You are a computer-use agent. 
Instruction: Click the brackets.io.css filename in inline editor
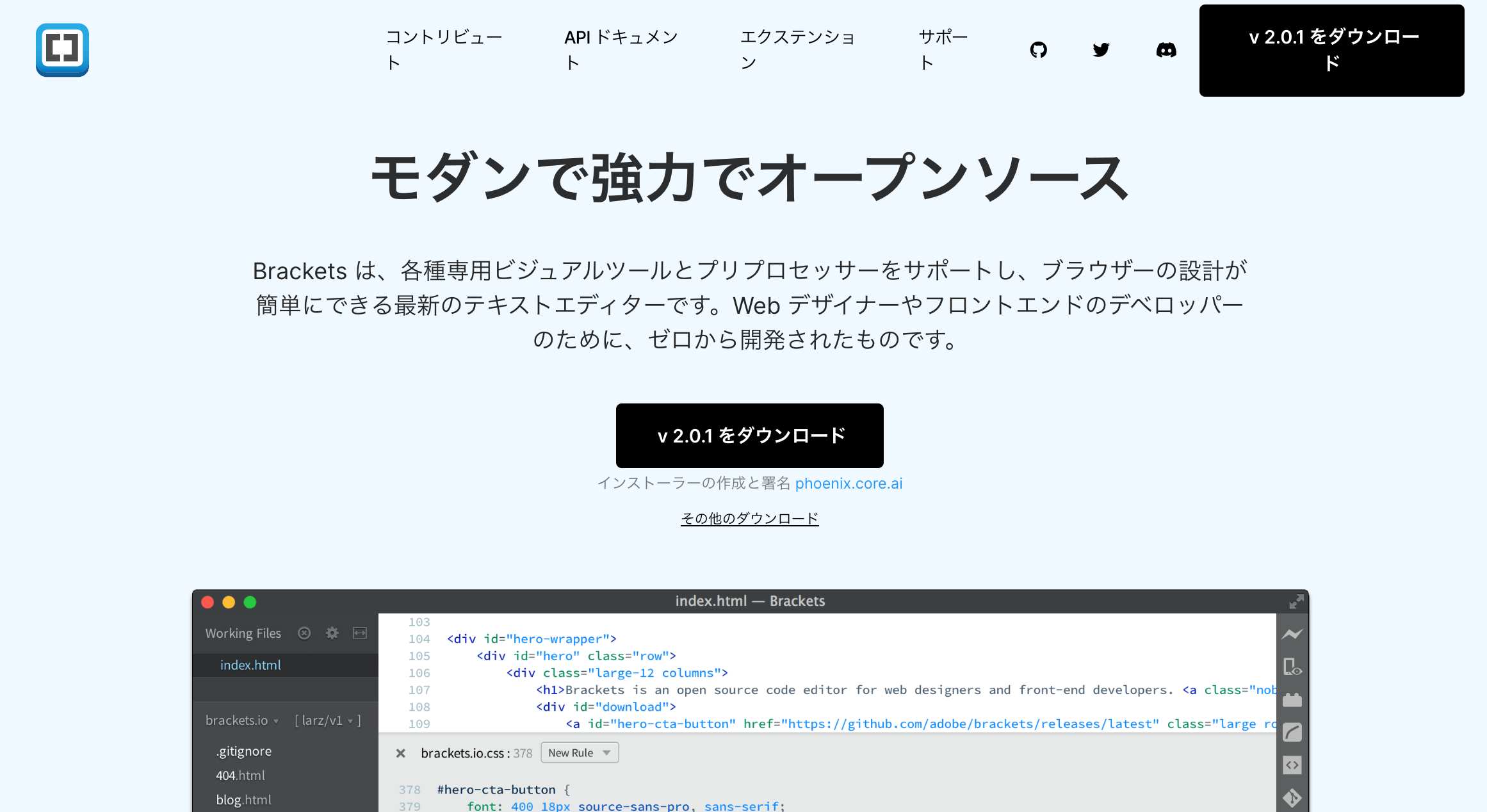(x=463, y=753)
